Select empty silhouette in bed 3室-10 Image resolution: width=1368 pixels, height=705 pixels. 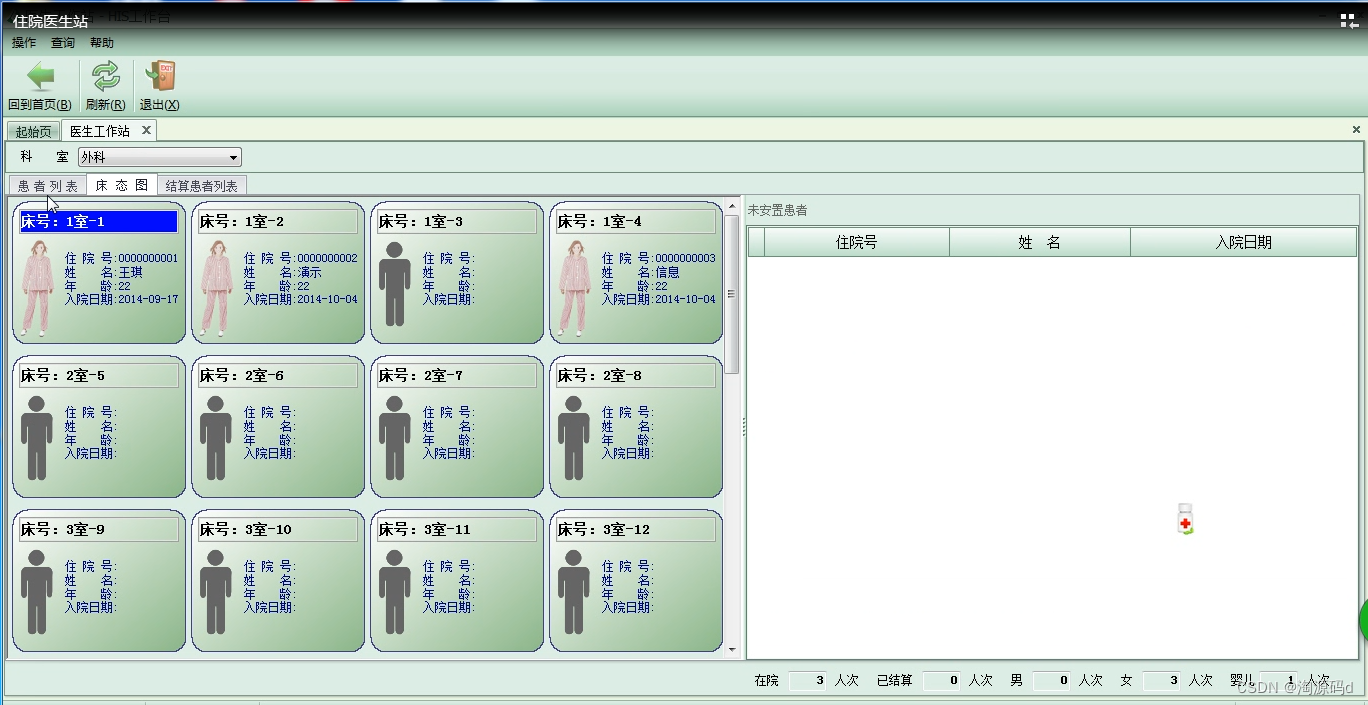(x=216, y=592)
